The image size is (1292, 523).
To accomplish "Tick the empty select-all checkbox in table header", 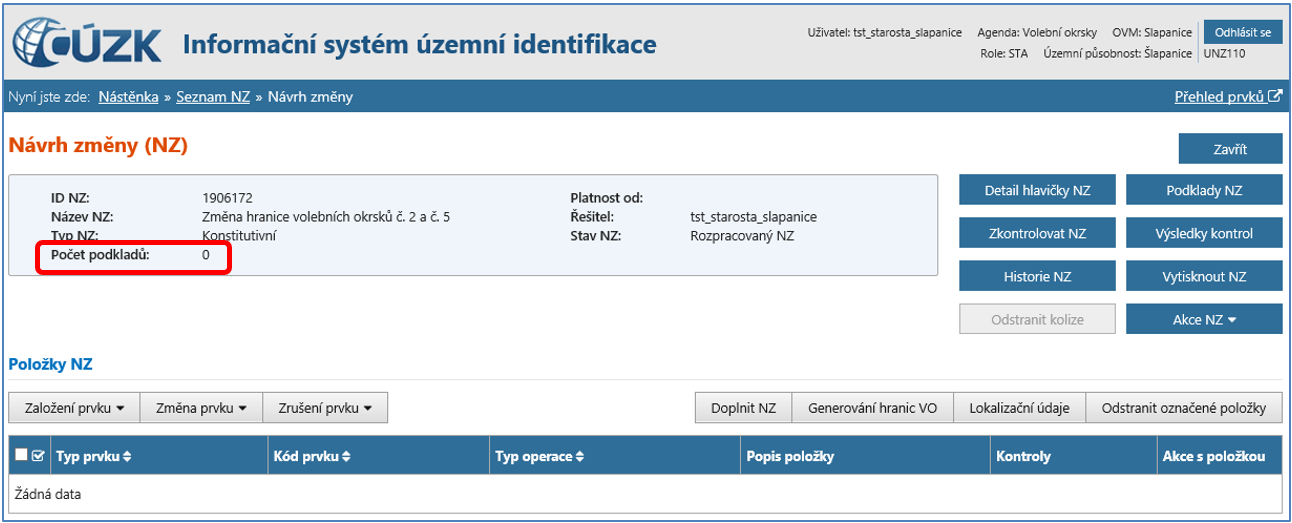I will point(21,456).
